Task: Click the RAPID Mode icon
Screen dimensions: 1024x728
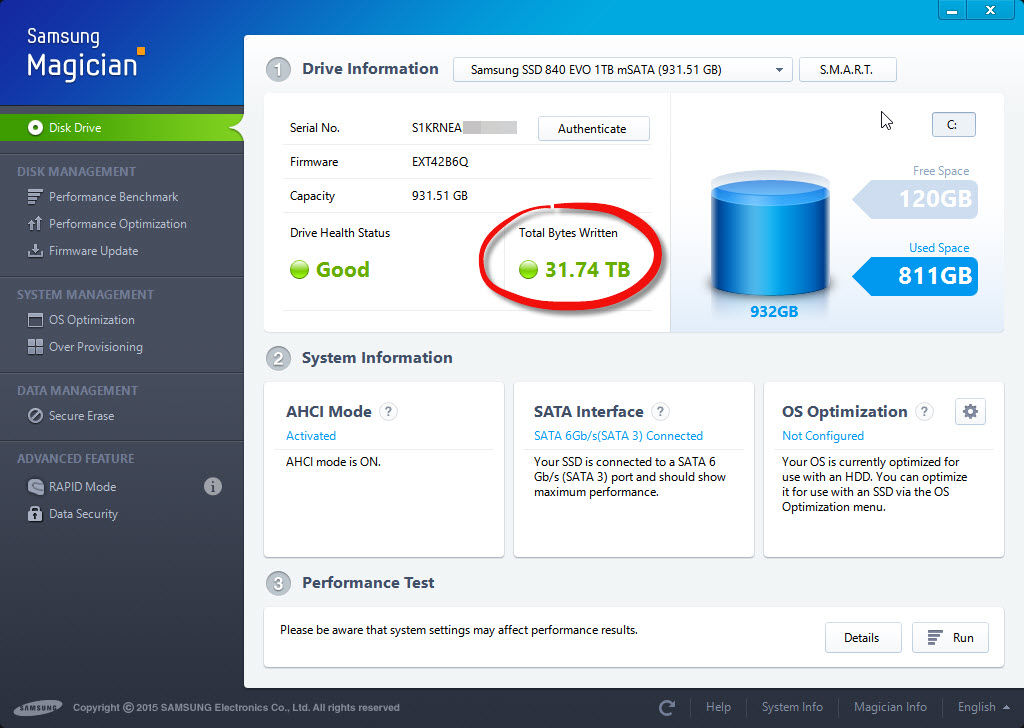Action: (x=35, y=486)
